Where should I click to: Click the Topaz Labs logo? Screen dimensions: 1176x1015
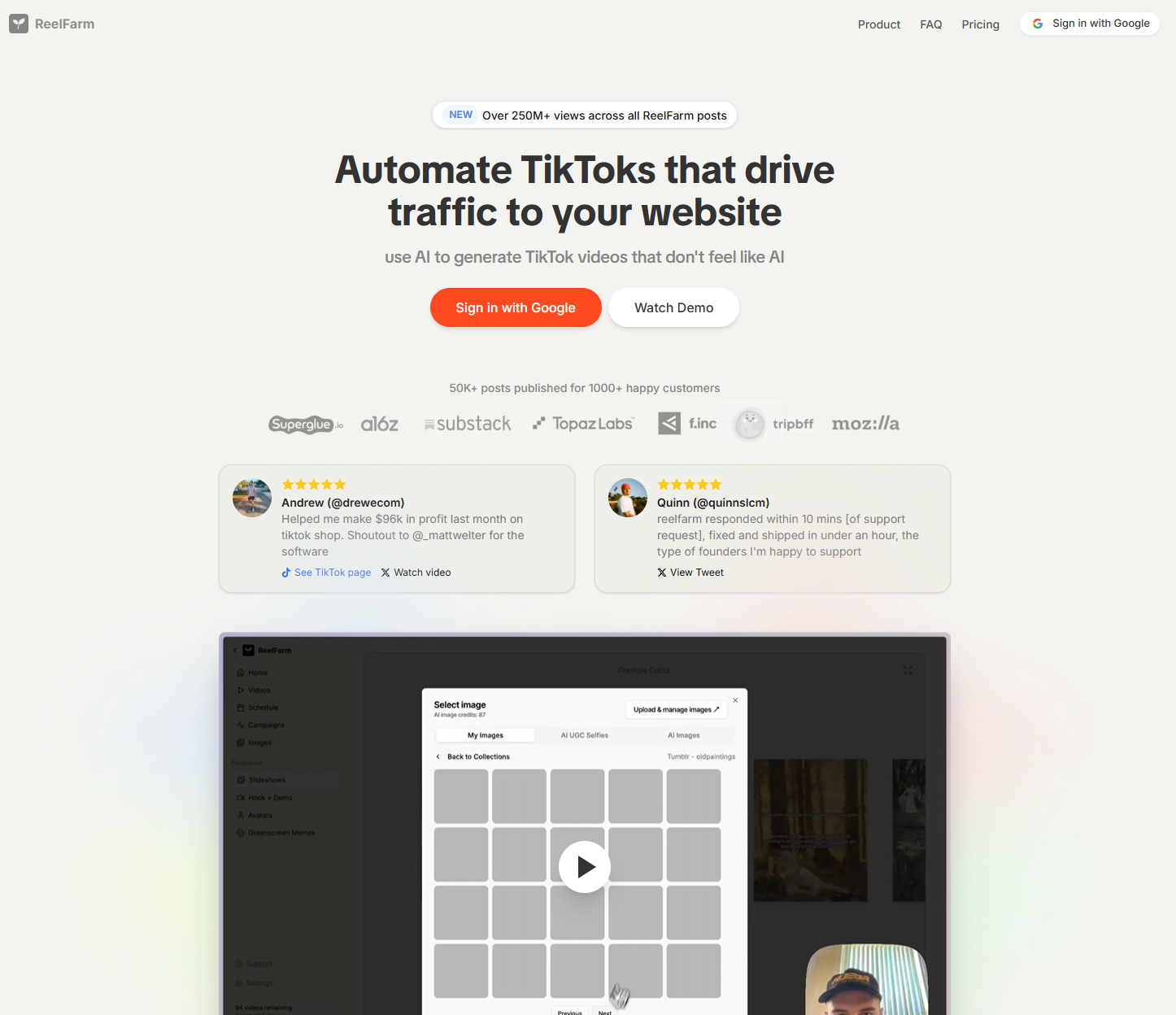click(583, 423)
